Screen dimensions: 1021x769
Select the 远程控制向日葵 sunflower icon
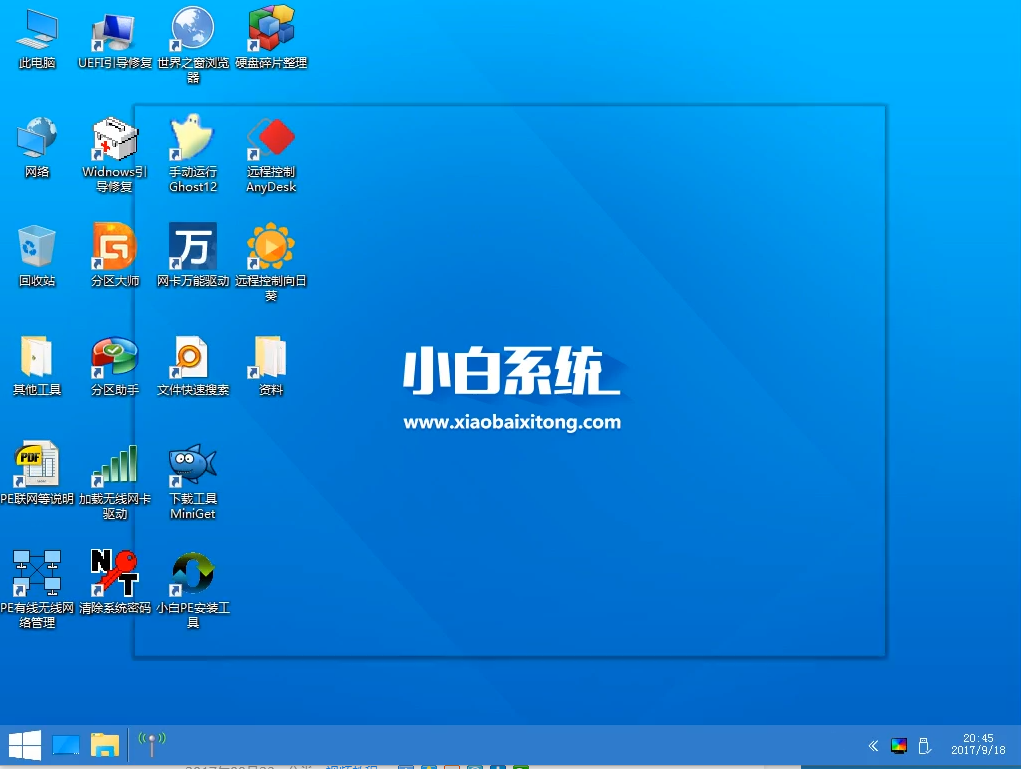point(270,247)
